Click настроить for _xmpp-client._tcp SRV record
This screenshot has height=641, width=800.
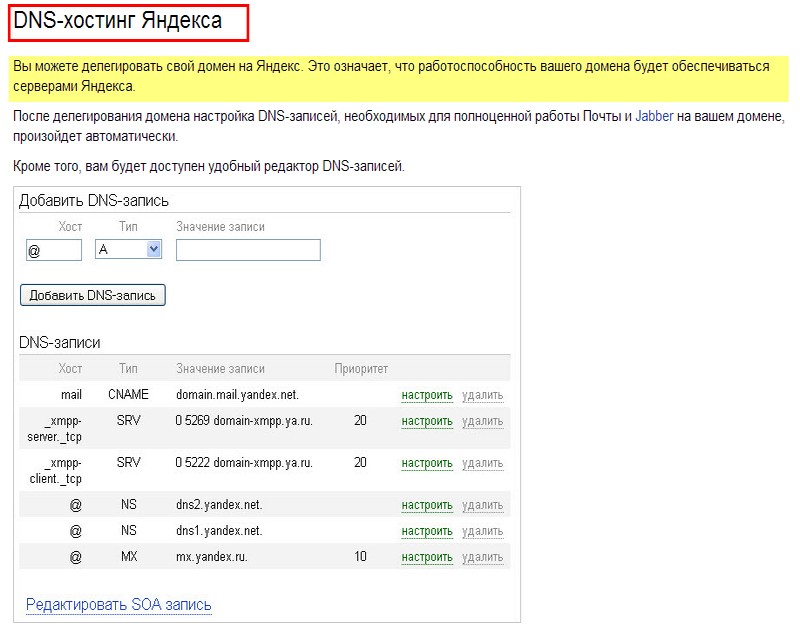click(427, 463)
